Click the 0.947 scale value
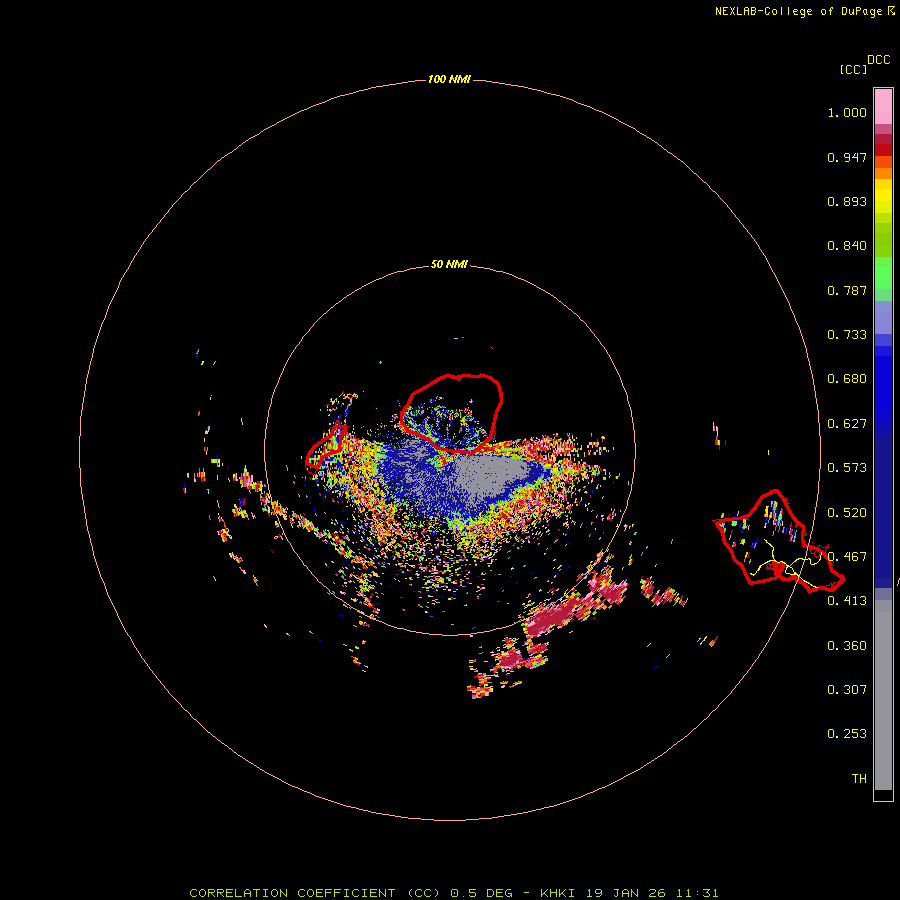The width and height of the screenshot is (900, 900). 847,157
